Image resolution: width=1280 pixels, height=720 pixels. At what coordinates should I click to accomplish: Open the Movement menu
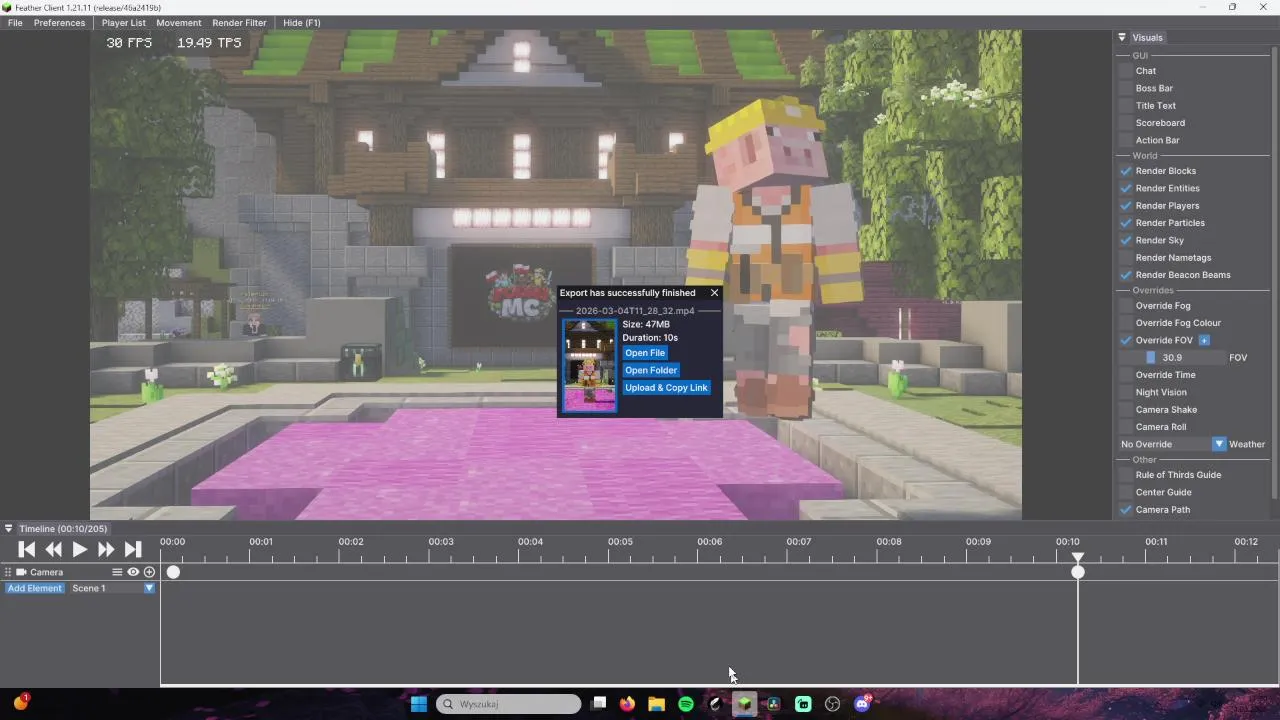tap(179, 23)
